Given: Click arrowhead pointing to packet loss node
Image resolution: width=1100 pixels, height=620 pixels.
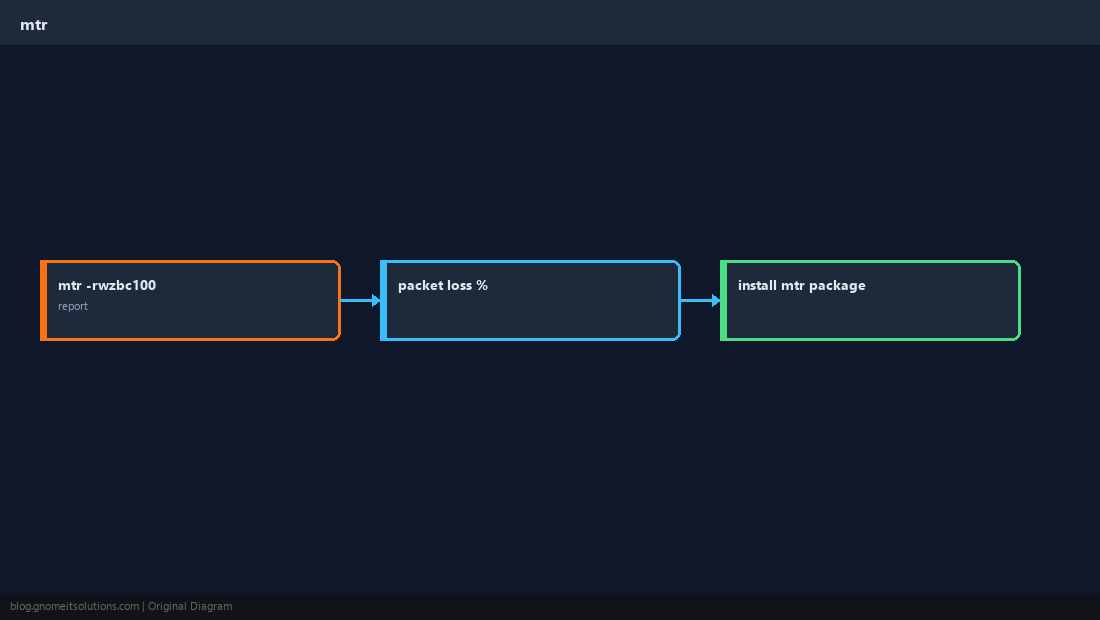Looking at the screenshot, I should click(376, 300).
